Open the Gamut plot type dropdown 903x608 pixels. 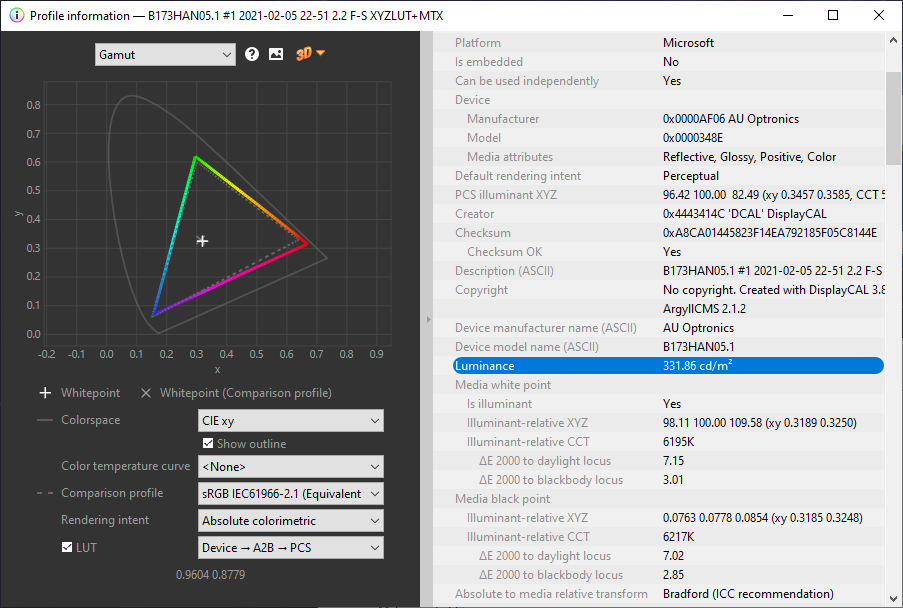[x=165, y=55]
